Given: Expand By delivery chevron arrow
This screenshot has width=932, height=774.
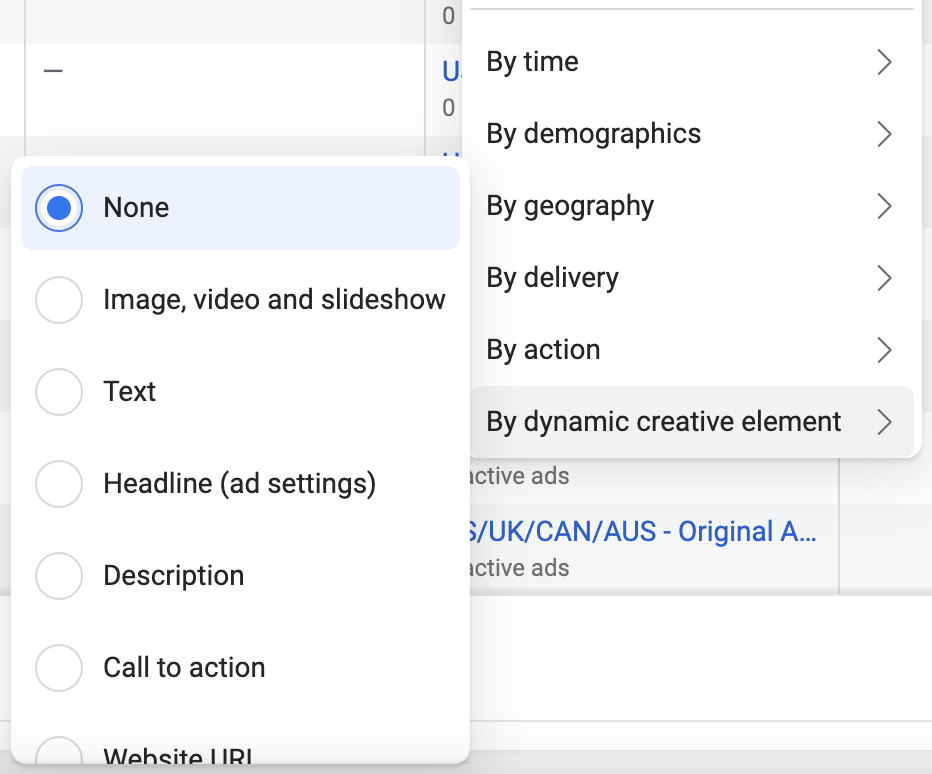Looking at the screenshot, I should click(x=884, y=278).
